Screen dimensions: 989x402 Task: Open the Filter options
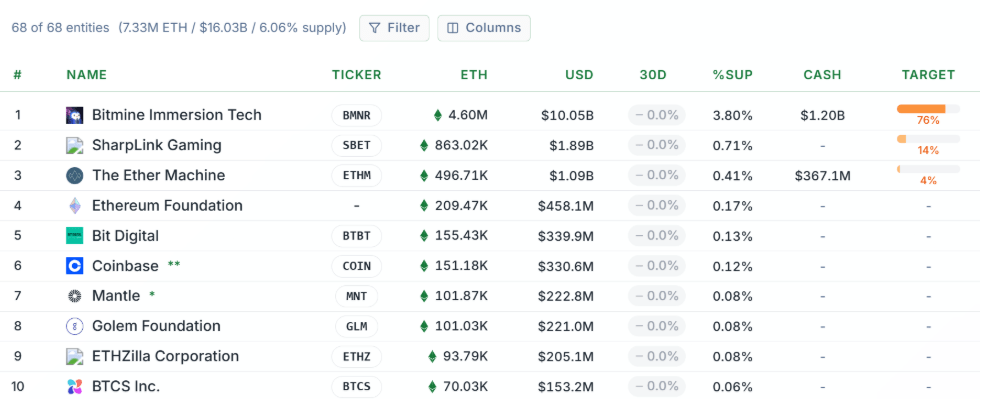pos(394,28)
